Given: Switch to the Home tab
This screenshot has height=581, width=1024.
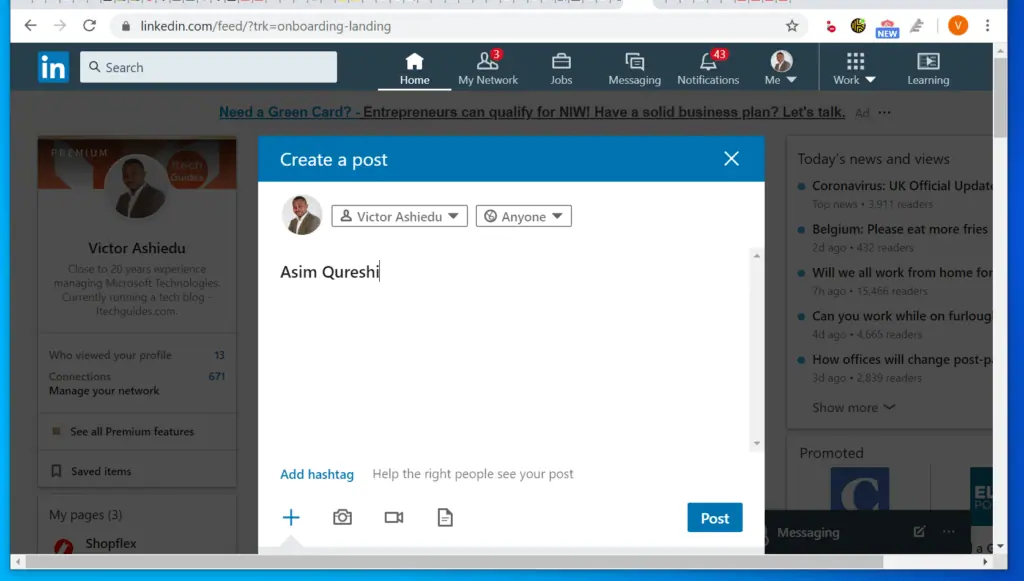Looking at the screenshot, I should [413, 66].
